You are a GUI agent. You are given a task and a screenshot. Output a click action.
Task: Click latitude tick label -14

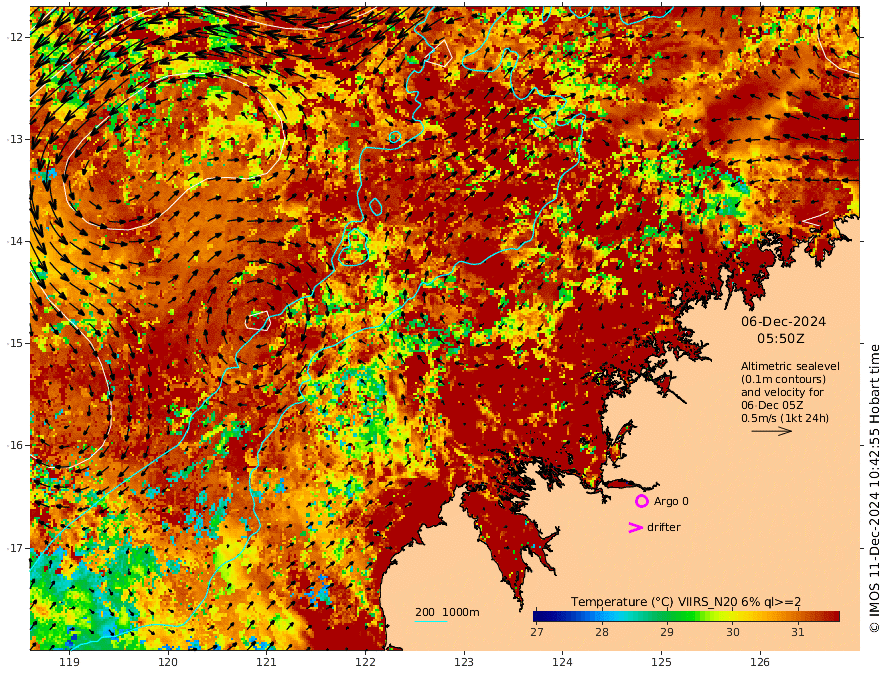[x=15, y=241]
